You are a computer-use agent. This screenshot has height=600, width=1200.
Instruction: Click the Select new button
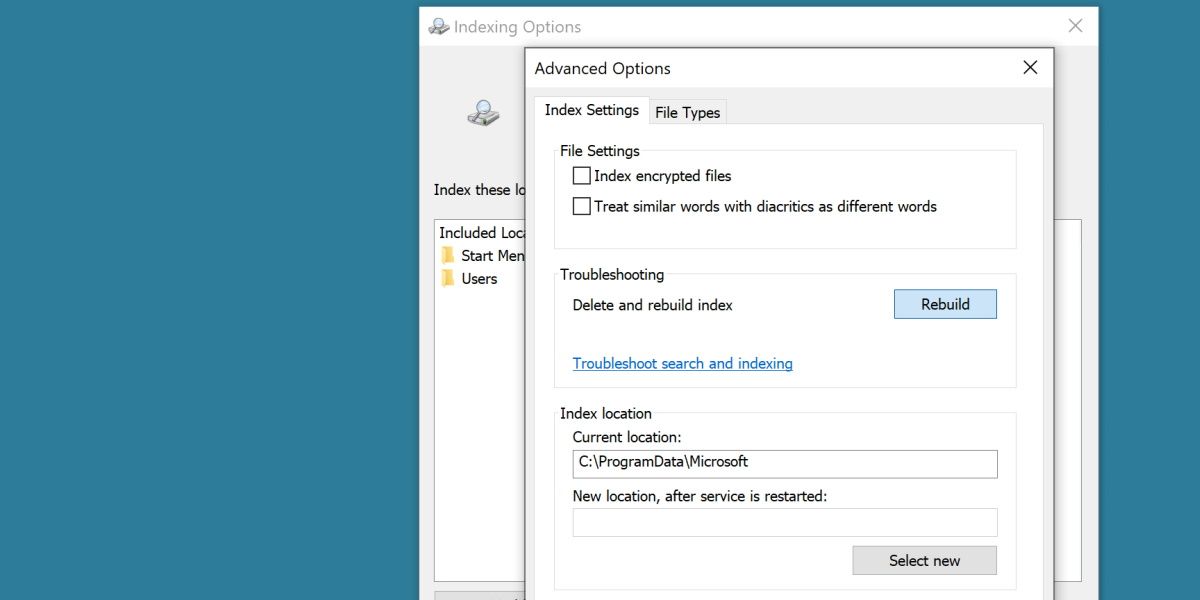coord(923,560)
